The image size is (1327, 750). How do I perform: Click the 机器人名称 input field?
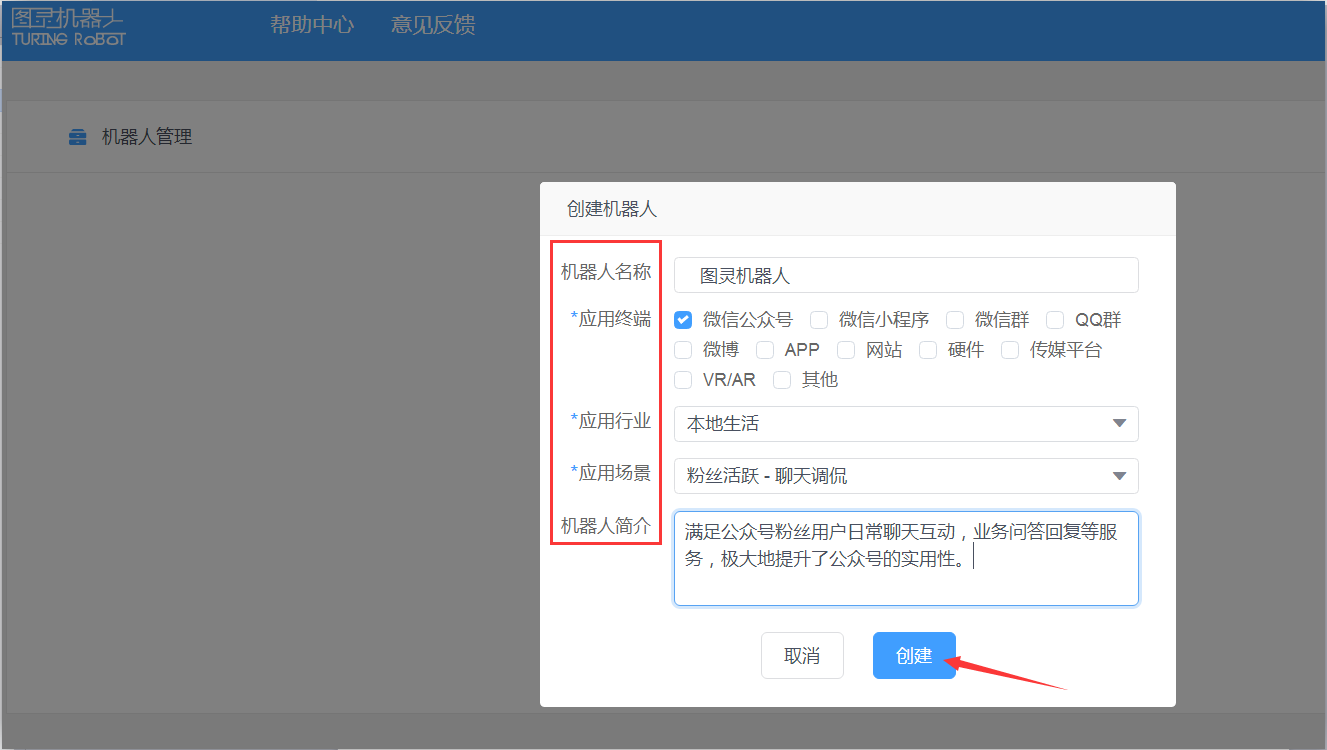coord(905,275)
